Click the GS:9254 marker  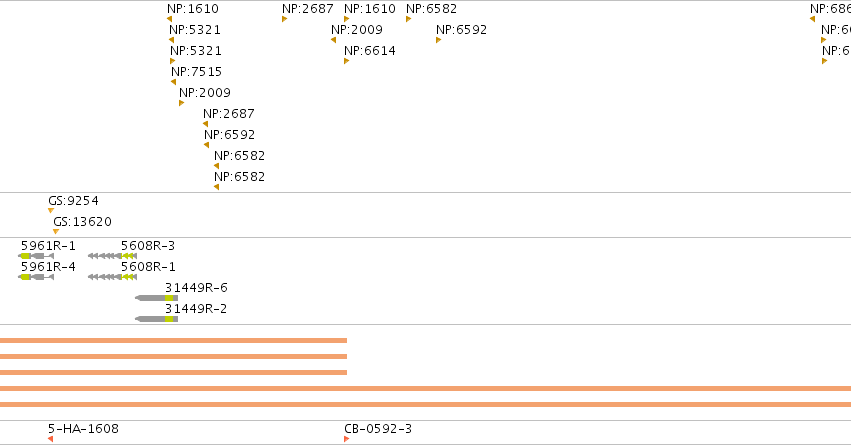[x=51, y=211]
